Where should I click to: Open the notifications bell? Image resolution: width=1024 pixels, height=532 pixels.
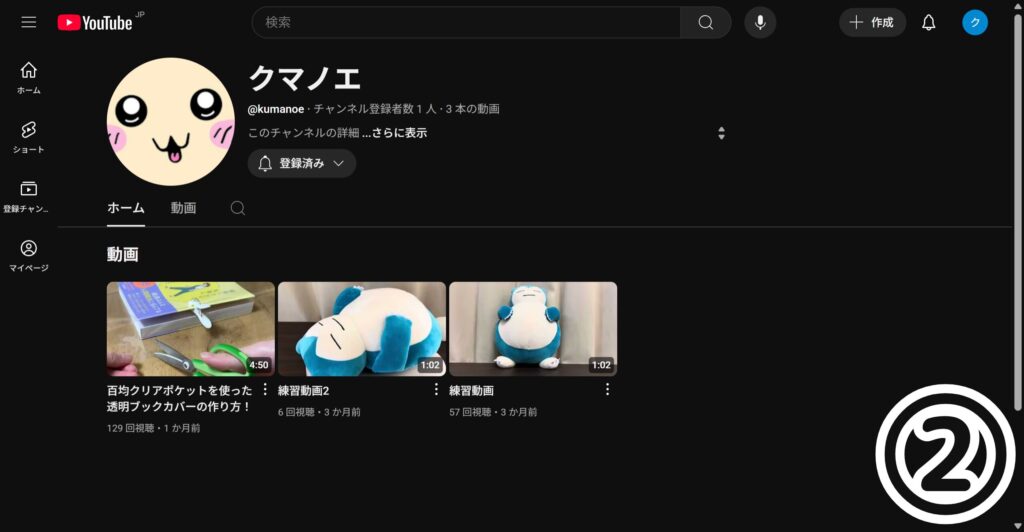(x=929, y=22)
